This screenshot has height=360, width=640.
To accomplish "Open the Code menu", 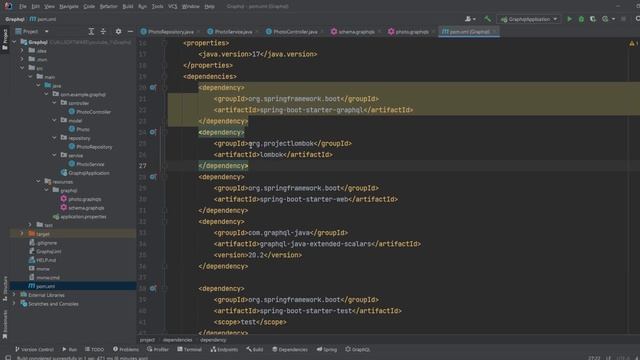I will [89, 7].
